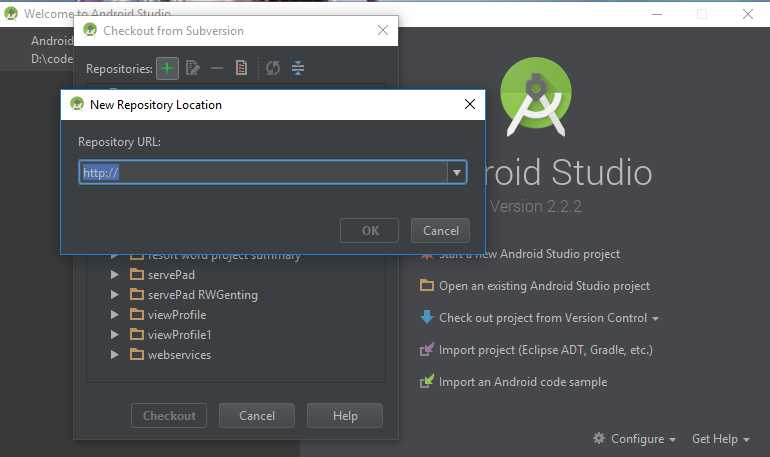Select the viewProfile1 folder icon
The image size is (770, 457).
pos(137,334)
